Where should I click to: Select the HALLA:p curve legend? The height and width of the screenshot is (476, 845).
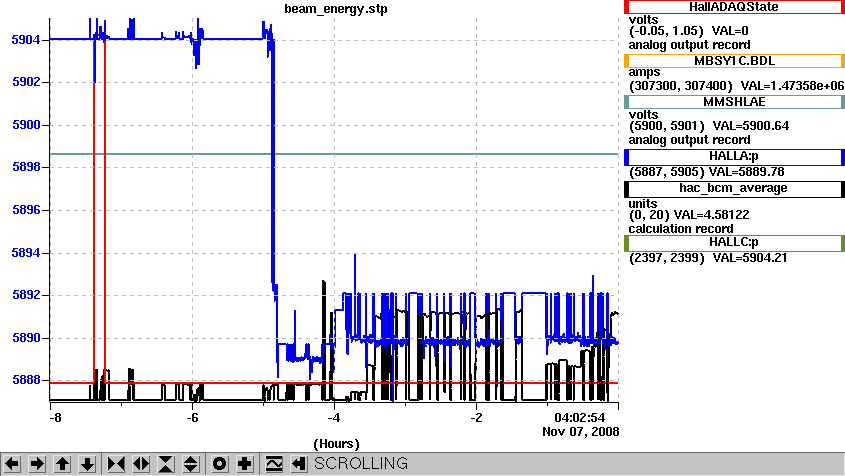point(734,156)
